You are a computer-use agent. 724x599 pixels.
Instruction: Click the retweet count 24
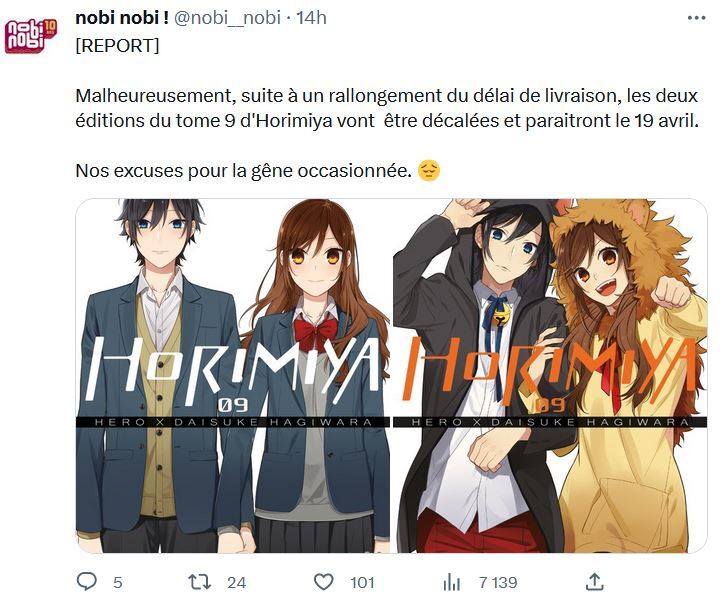(x=236, y=583)
